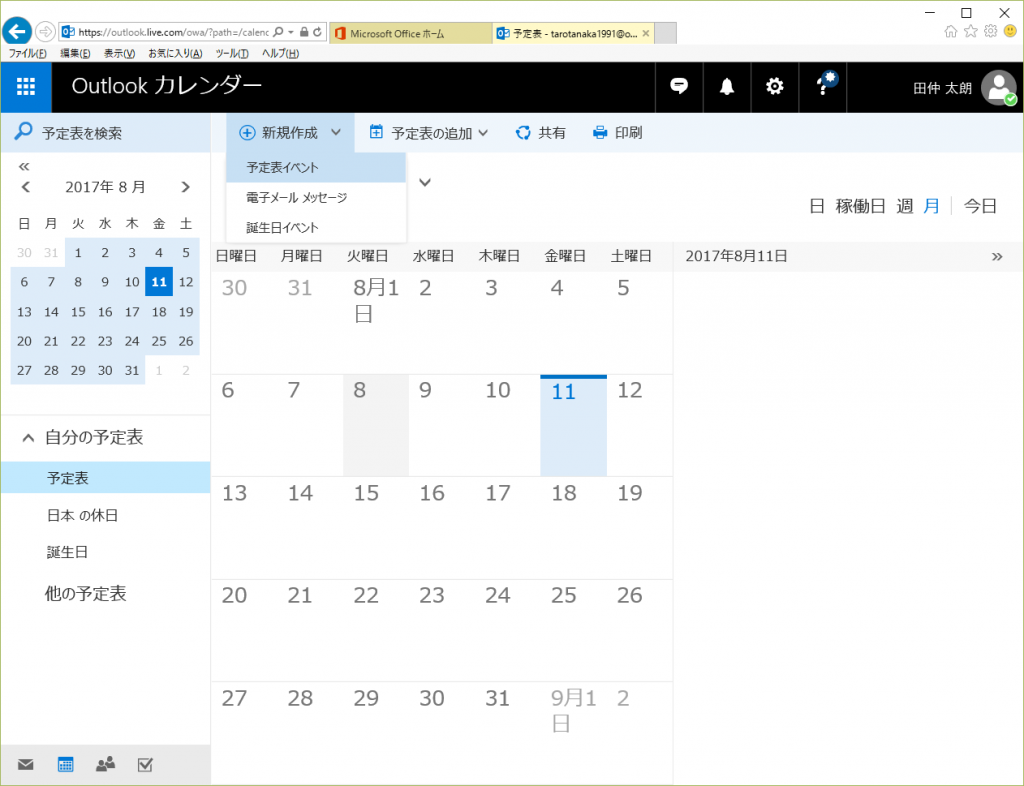Switch to 週 week view

point(904,206)
